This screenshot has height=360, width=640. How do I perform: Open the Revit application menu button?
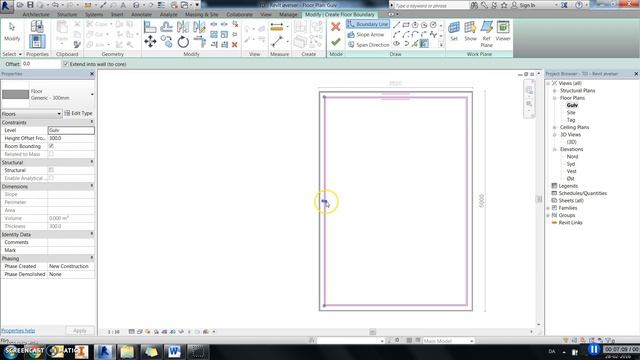[7, 6]
